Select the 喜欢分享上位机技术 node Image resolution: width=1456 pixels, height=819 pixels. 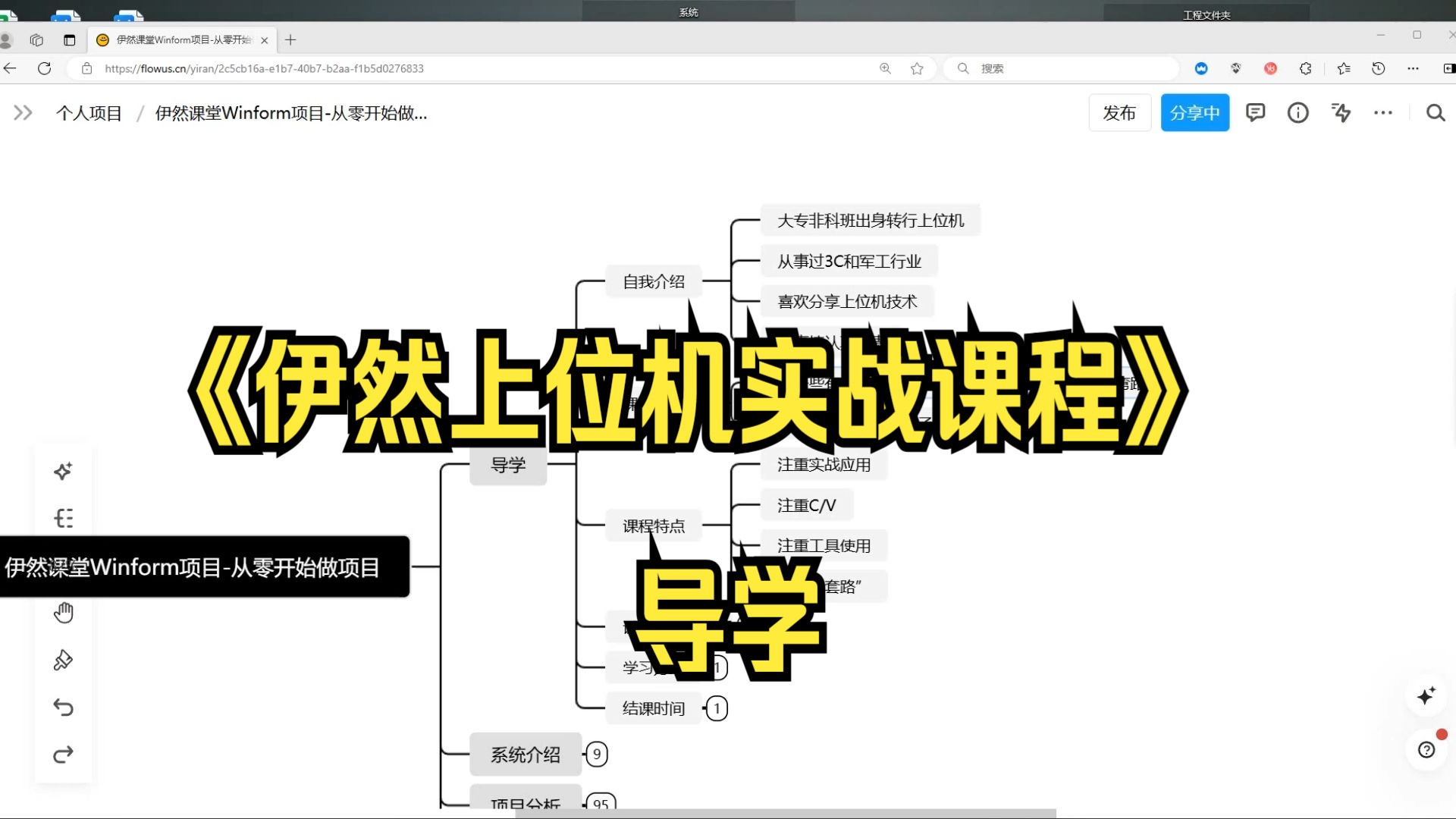[847, 302]
